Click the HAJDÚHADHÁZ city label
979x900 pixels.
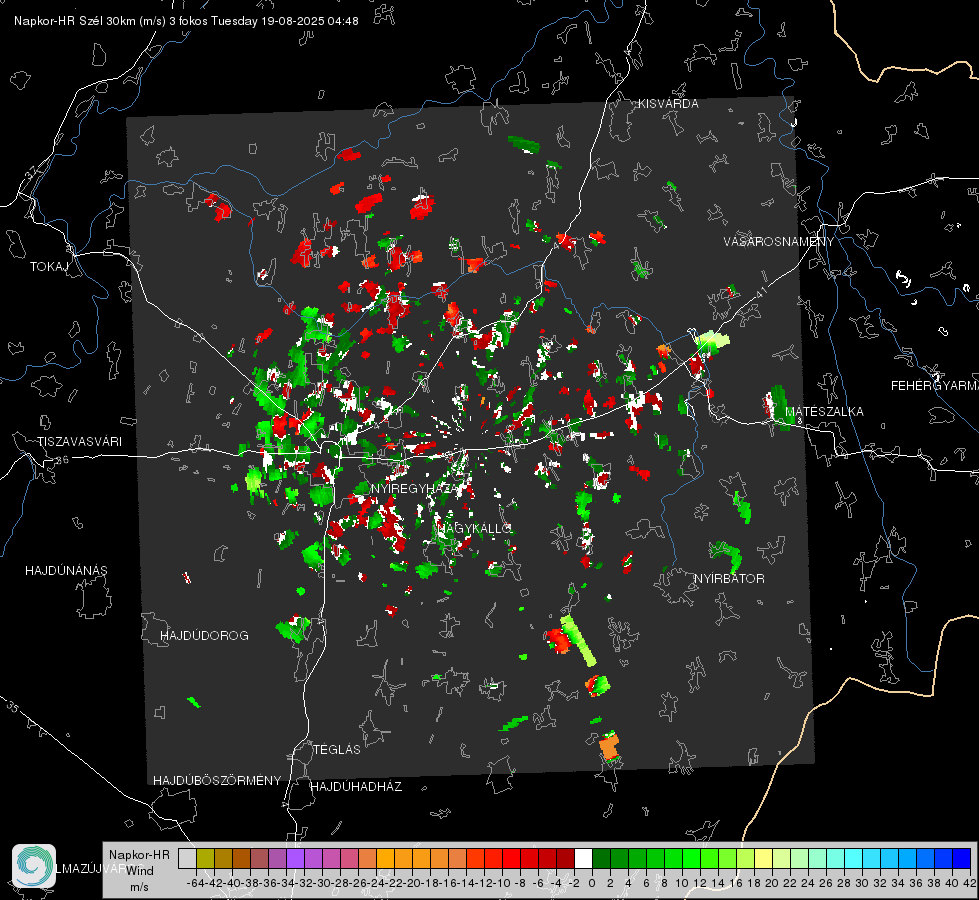click(x=356, y=787)
